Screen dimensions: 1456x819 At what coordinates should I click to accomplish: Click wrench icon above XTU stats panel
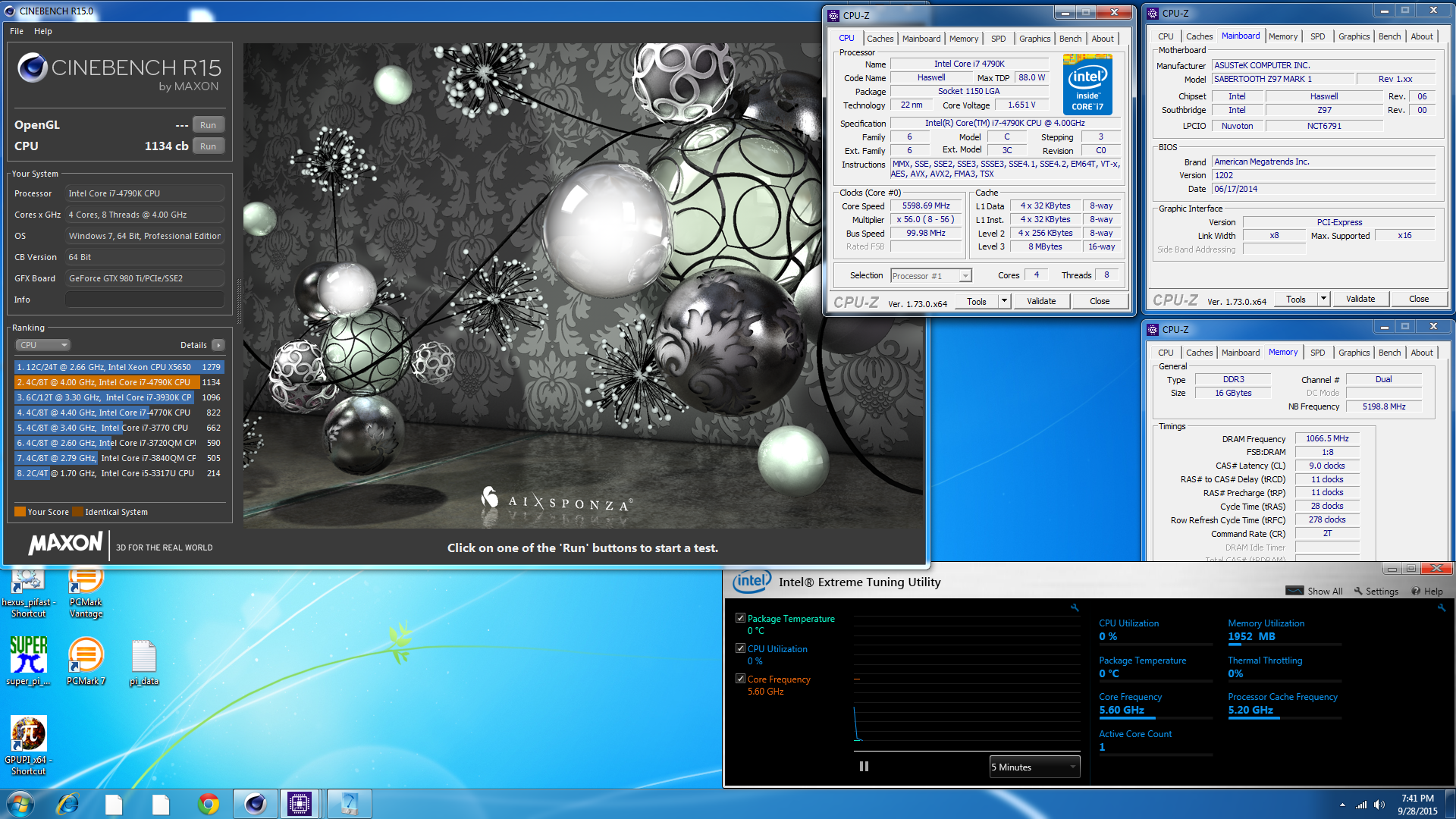click(x=1442, y=607)
